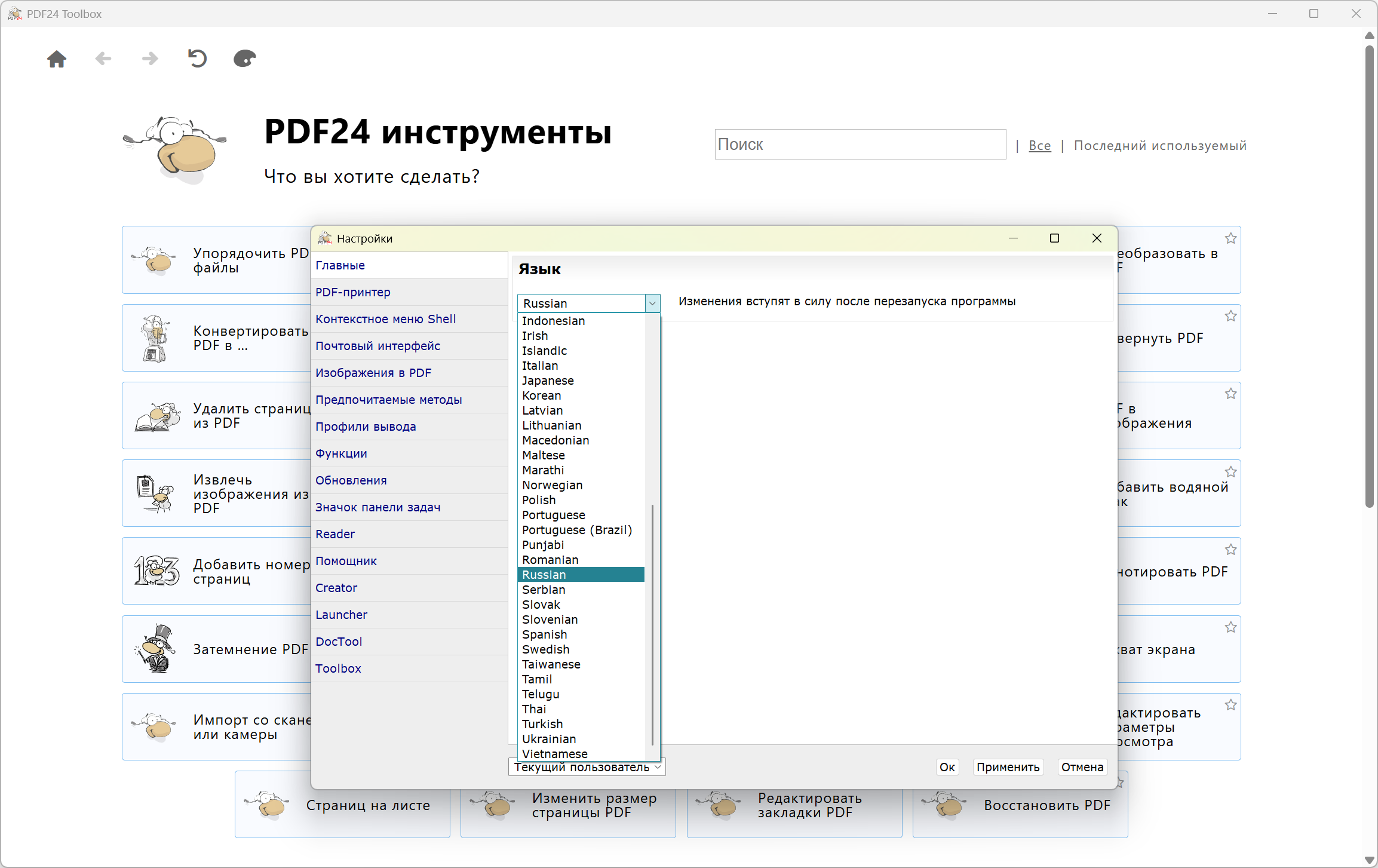Click the reload icon in toolbar
The width and height of the screenshot is (1378, 868).
[197, 59]
